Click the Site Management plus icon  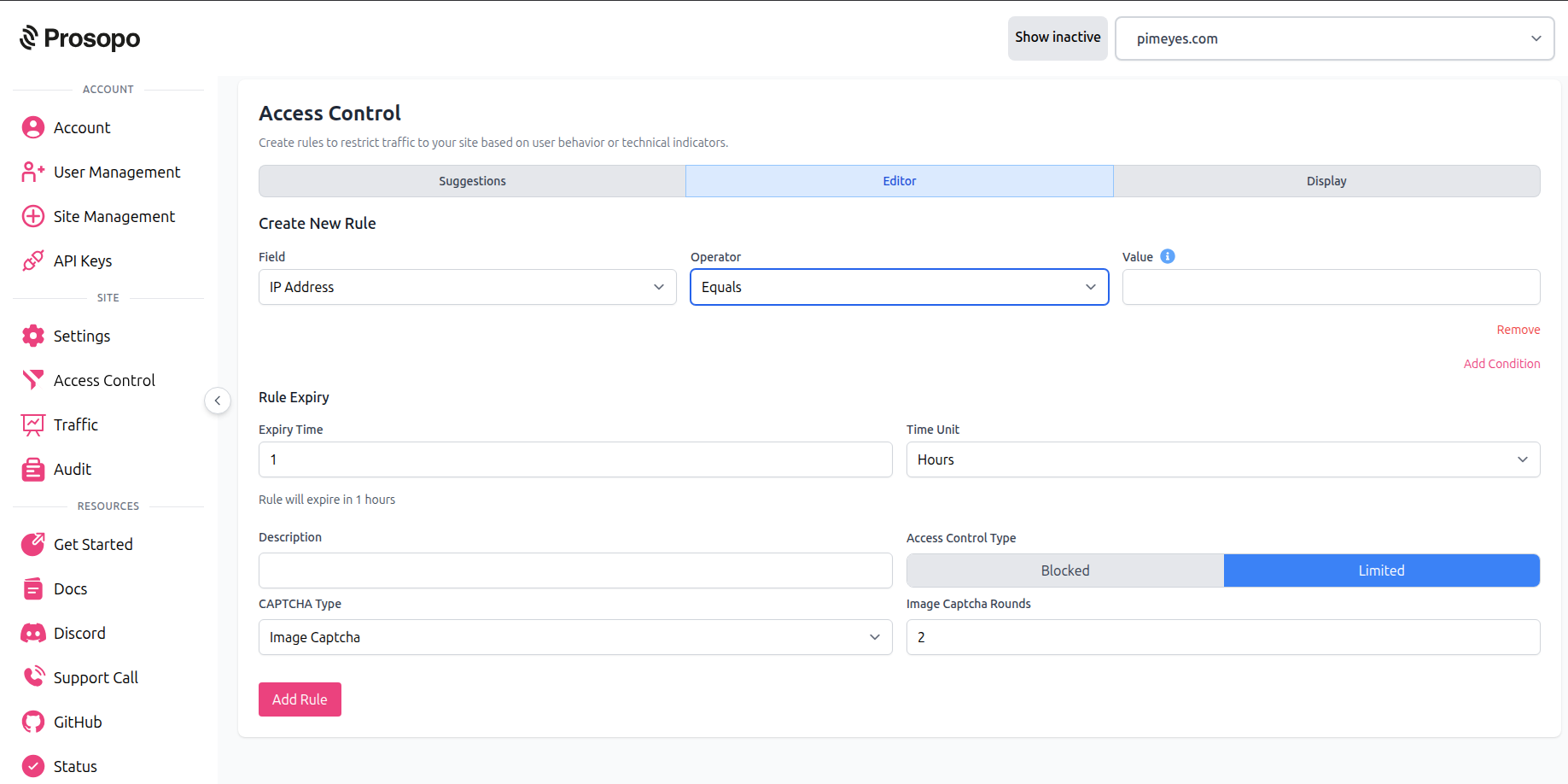[33, 216]
